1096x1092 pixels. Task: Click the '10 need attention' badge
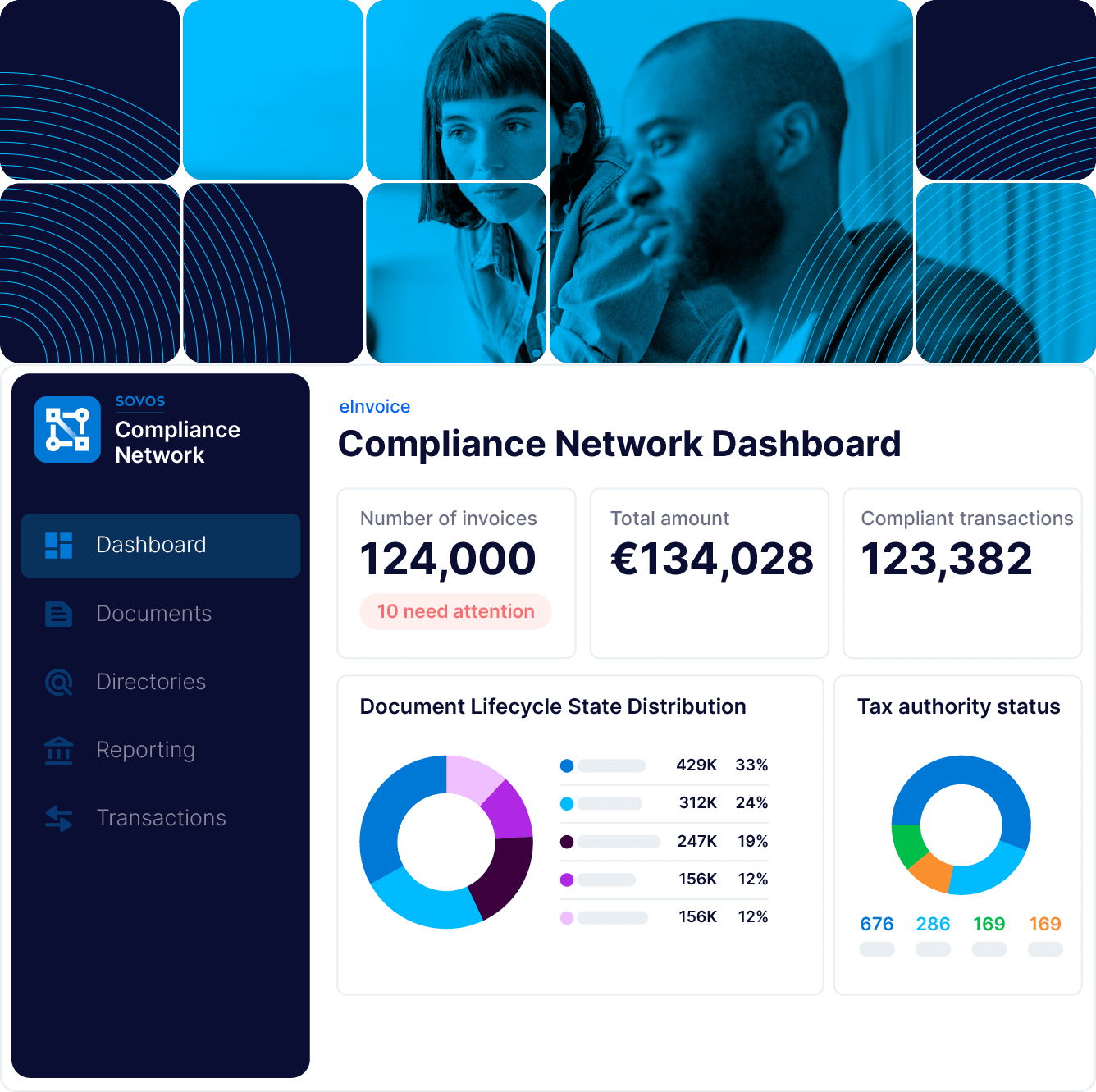coord(455,612)
